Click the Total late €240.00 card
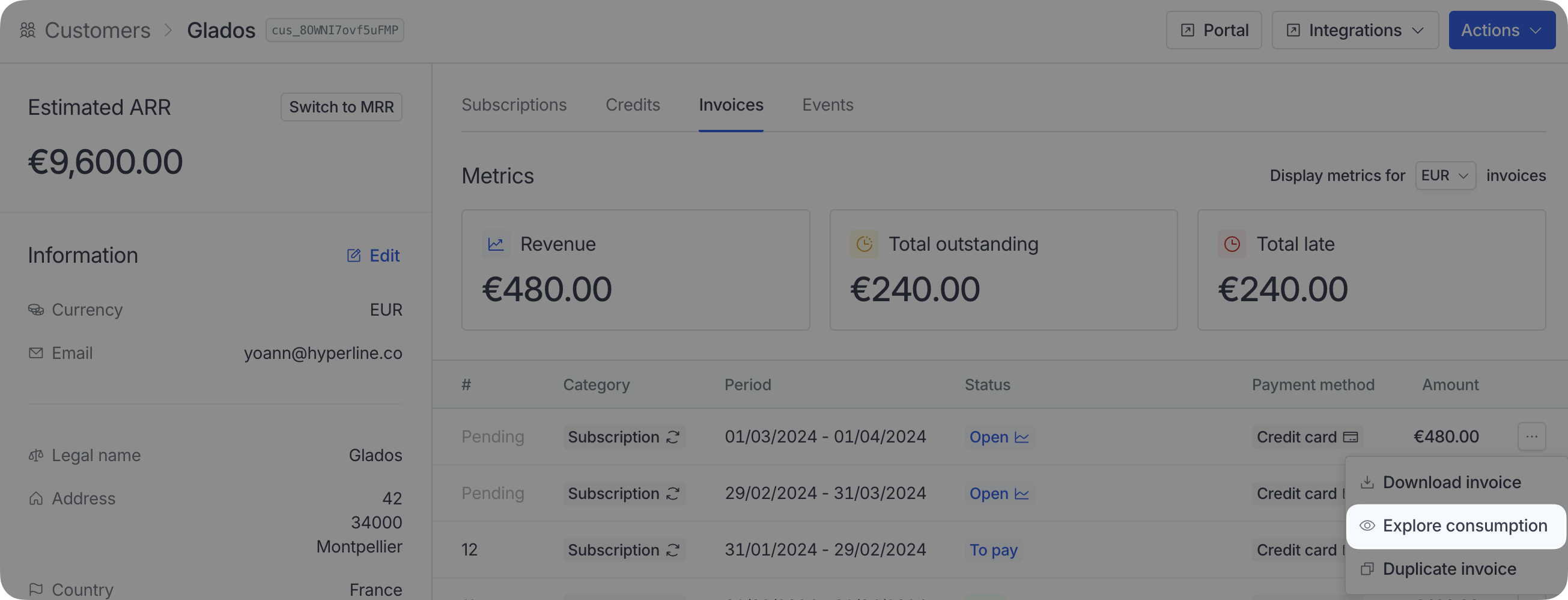Image resolution: width=1568 pixels, height=600 pixels. pyautogui.click(x=1372, y=270)
